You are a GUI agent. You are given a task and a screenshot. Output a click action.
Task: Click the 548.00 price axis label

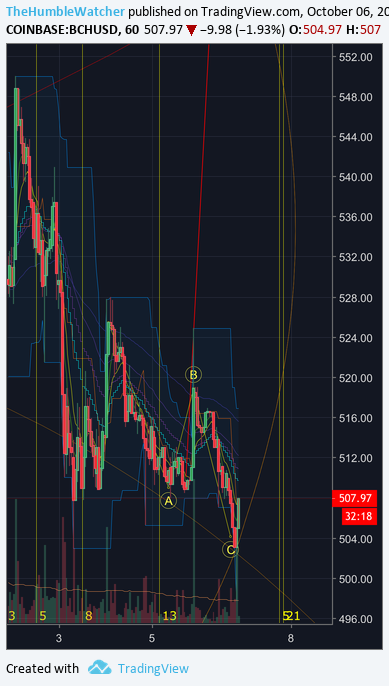click(x=356, y=97)
